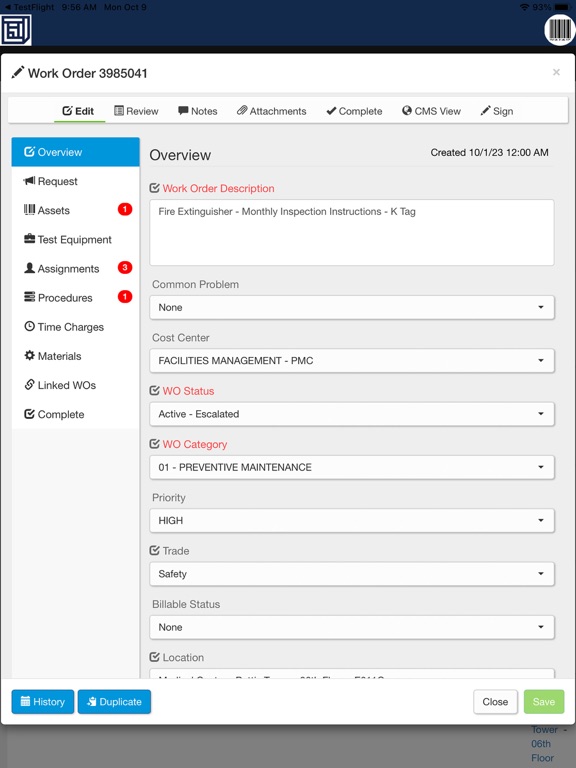
Task: Return to TestFlight via status bar
Action: (x=28, y=7)
